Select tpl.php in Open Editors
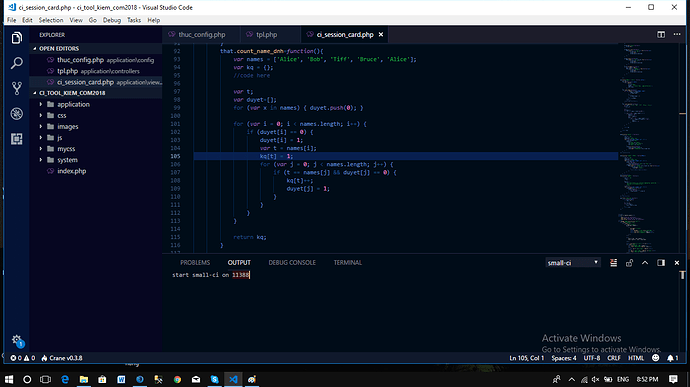The width and height of the screenshot is (690, 387). [x=96, y=71]
